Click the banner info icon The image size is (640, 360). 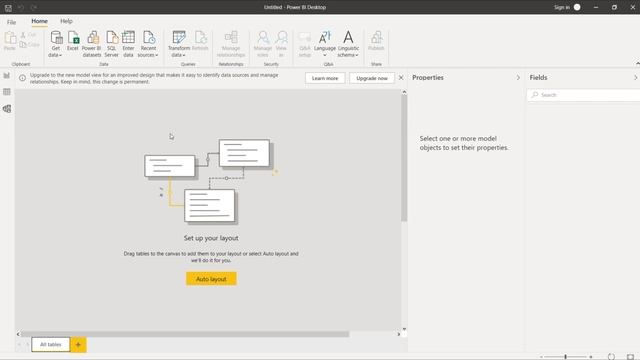(22, 78)
